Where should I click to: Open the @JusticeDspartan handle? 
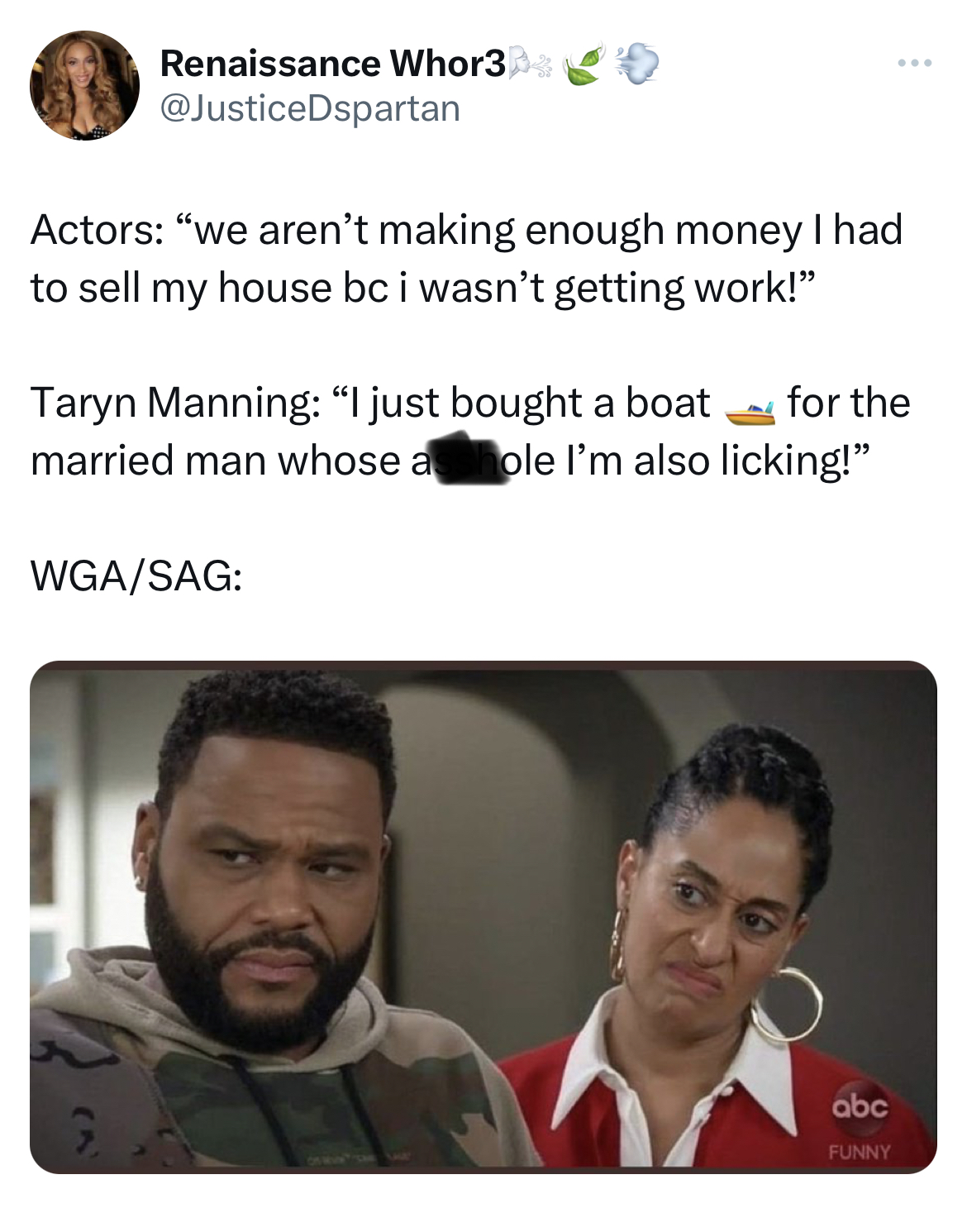coord(310,108)
